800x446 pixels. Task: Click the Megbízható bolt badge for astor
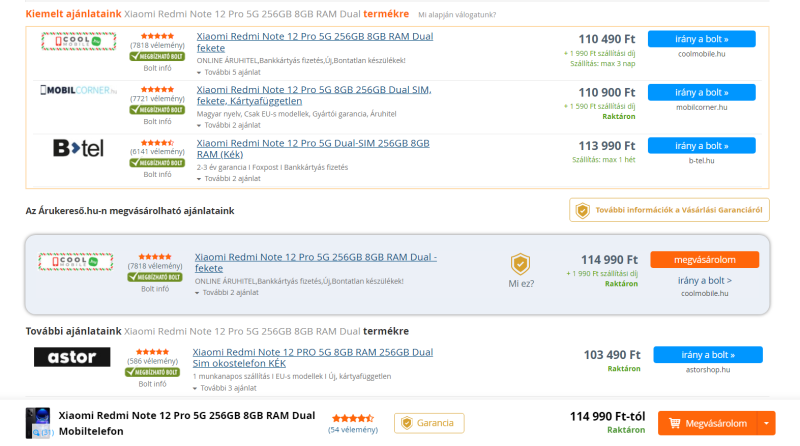152,372
